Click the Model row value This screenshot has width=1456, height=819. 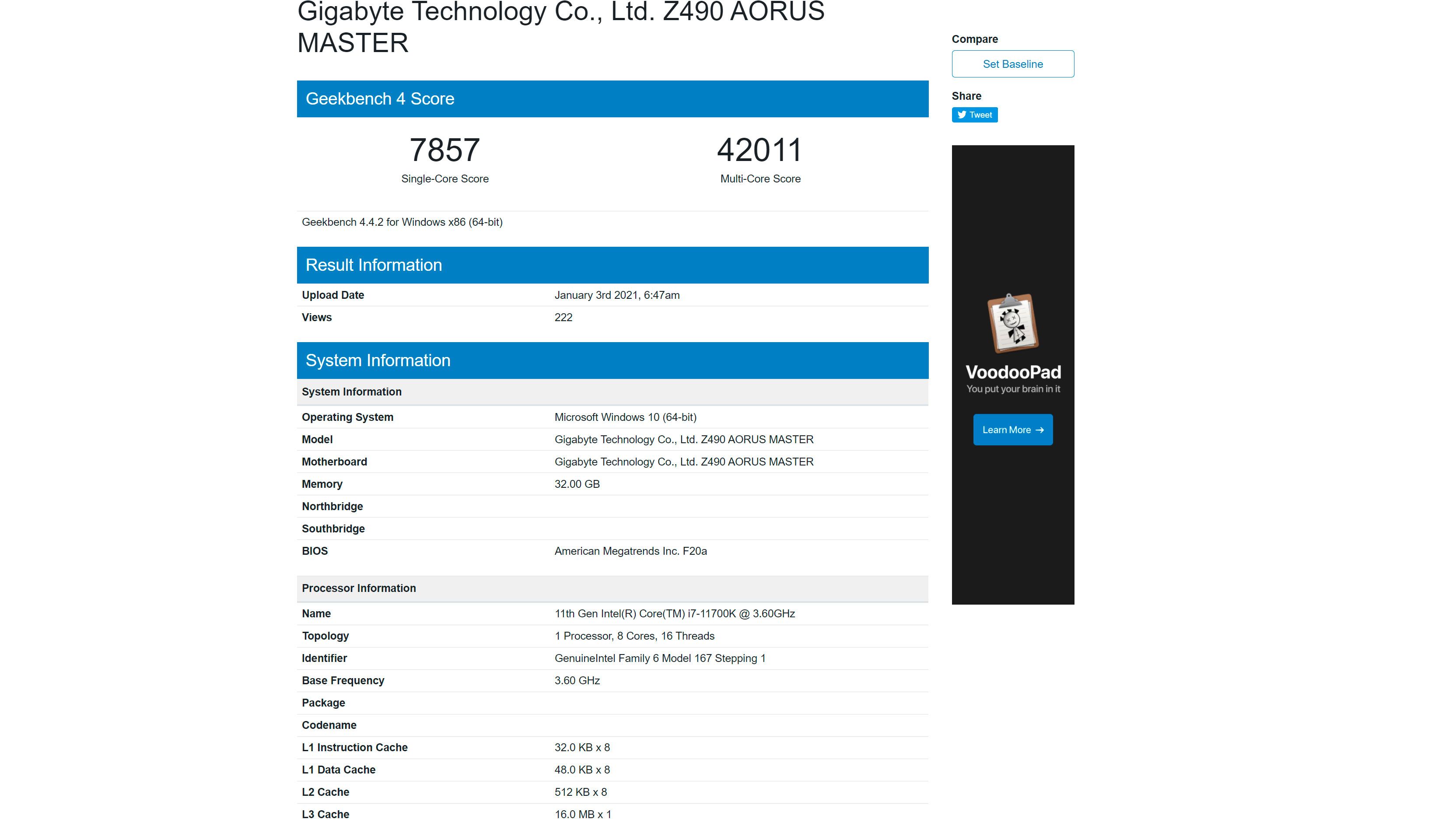click(x=684, y=440)
